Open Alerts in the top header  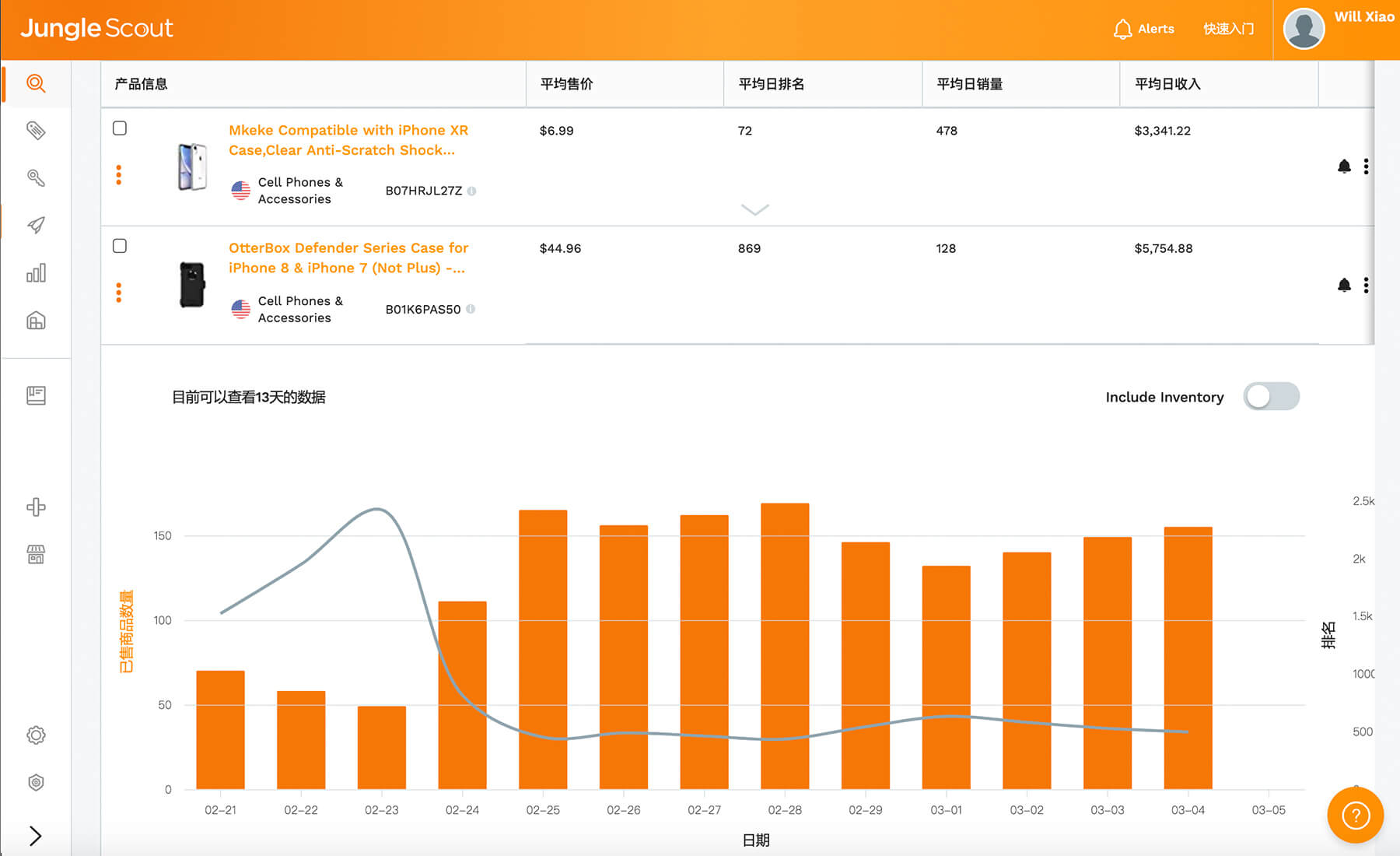tap(1143, 29)
